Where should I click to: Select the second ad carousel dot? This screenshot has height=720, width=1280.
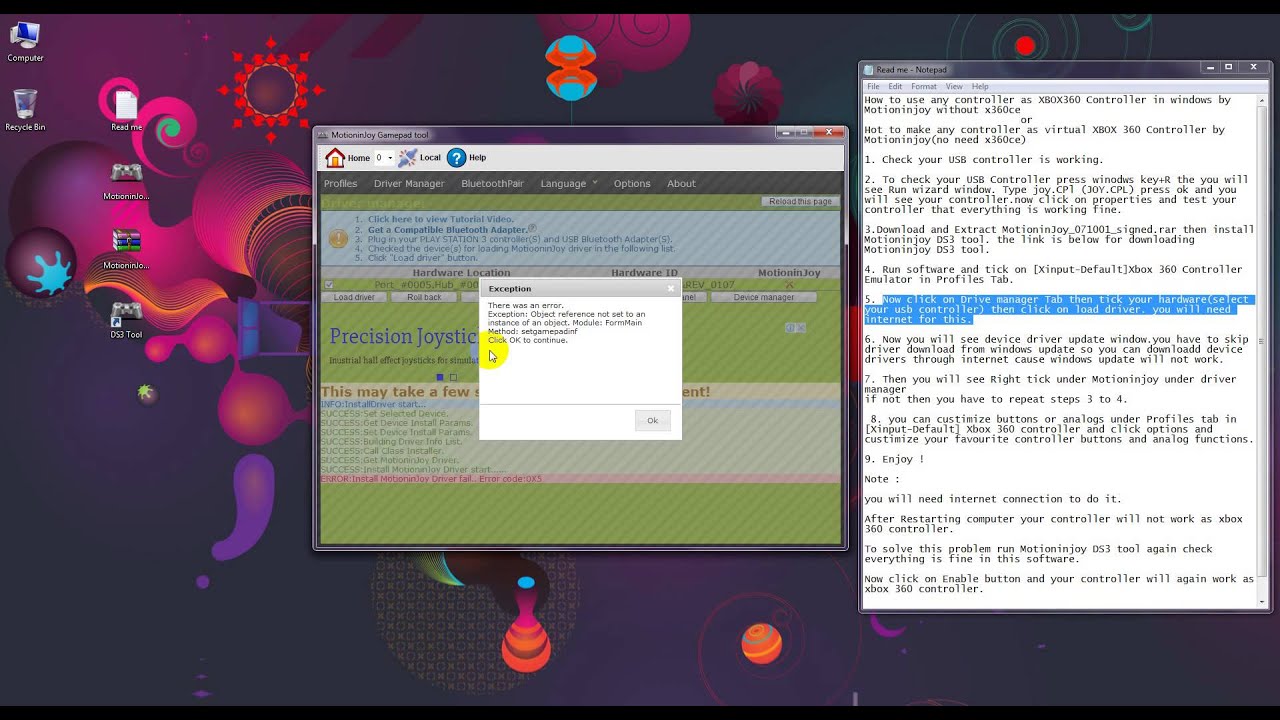[x=453, y=377]
